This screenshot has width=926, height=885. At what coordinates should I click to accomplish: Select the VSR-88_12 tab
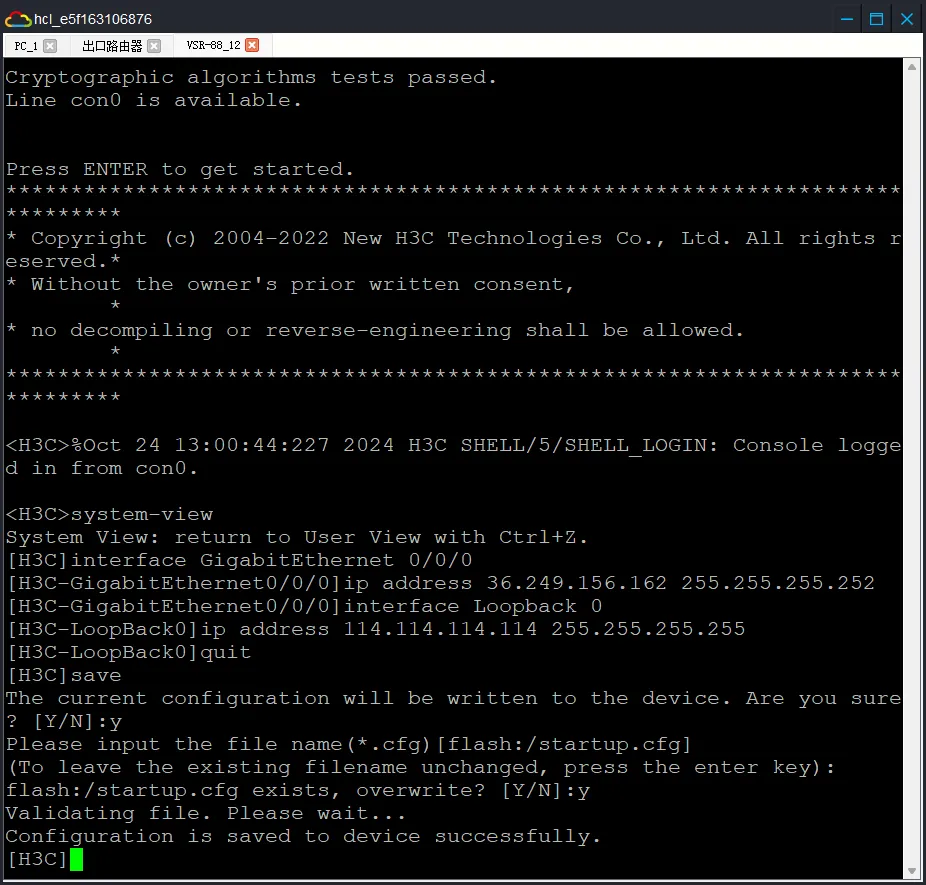tap(213, 45)
